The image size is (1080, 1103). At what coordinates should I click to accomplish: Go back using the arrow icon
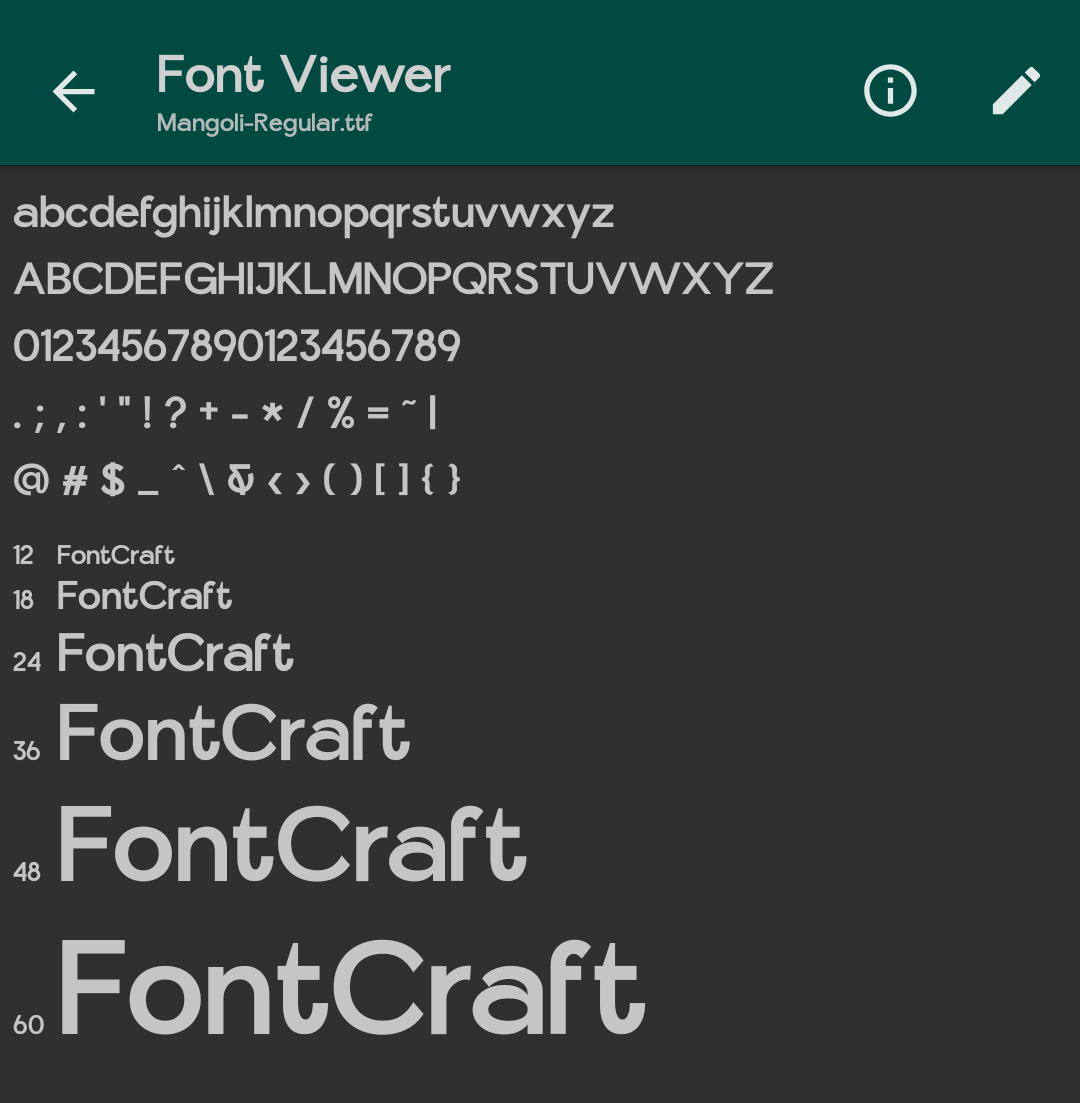(73, 91)
